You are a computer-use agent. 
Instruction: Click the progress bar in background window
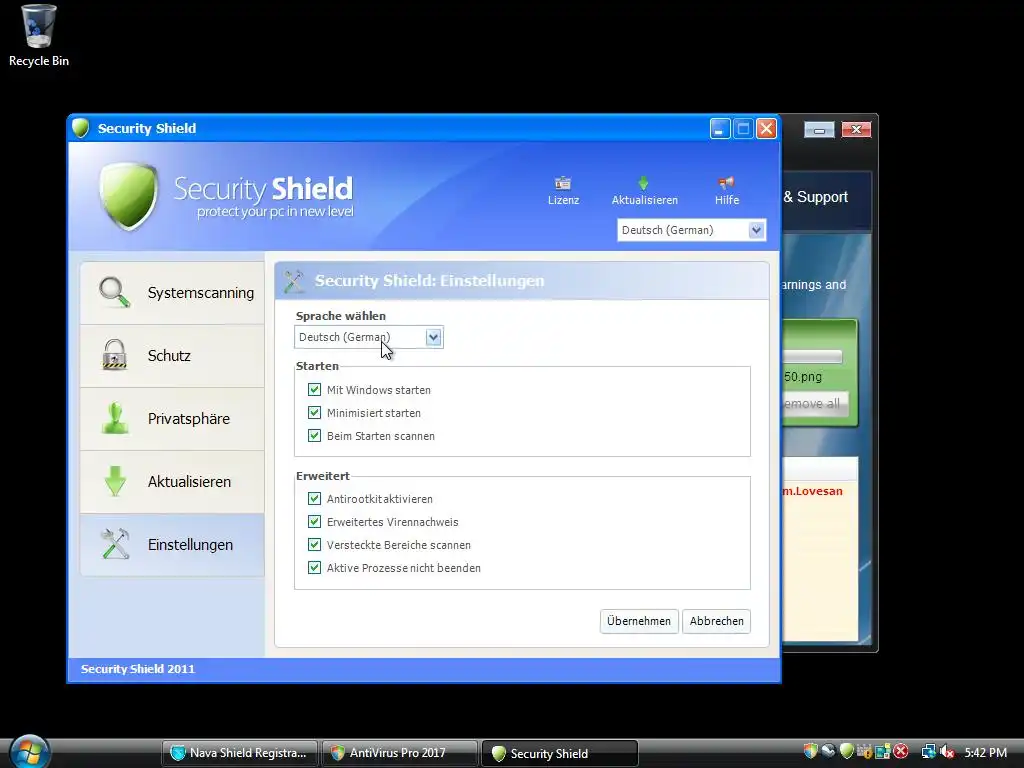click(812, 357)
